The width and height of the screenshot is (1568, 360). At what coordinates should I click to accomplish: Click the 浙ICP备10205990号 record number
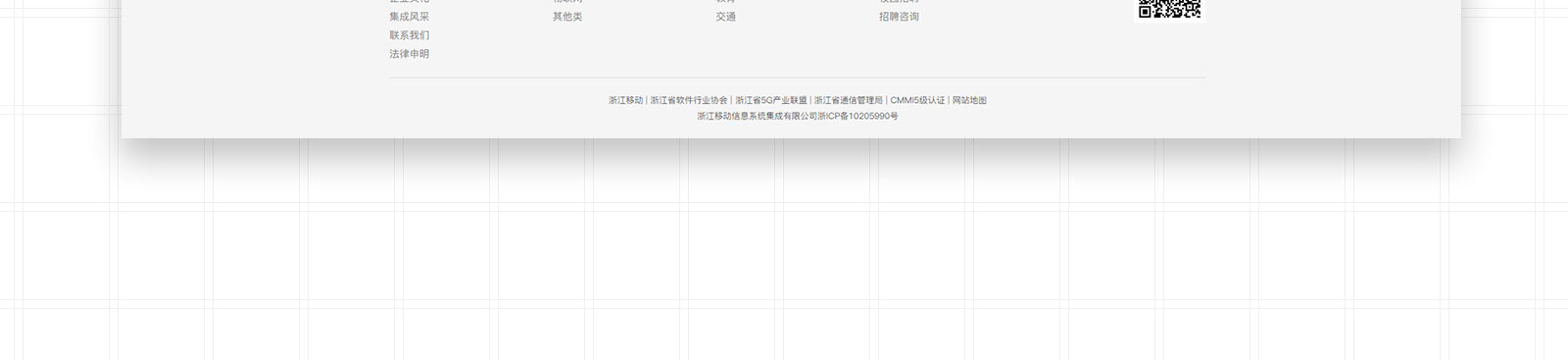[x=857, y=116]
